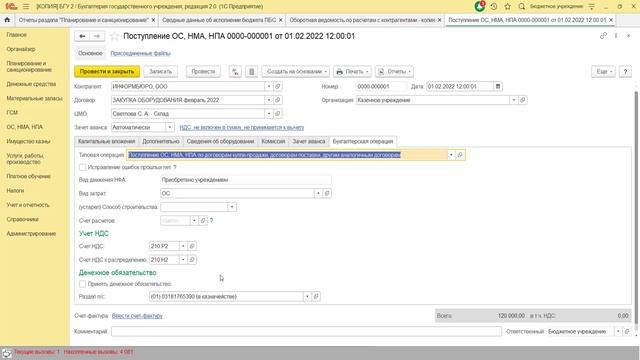Open the 1C main menu hamburger icon
This screenshot has width=640, height=360.
26,7
